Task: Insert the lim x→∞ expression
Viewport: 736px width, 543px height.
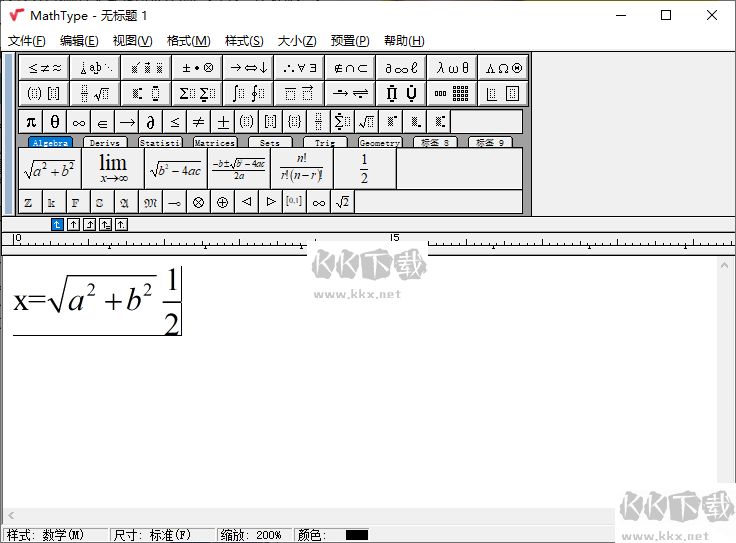Action: [x=113, y=169]
